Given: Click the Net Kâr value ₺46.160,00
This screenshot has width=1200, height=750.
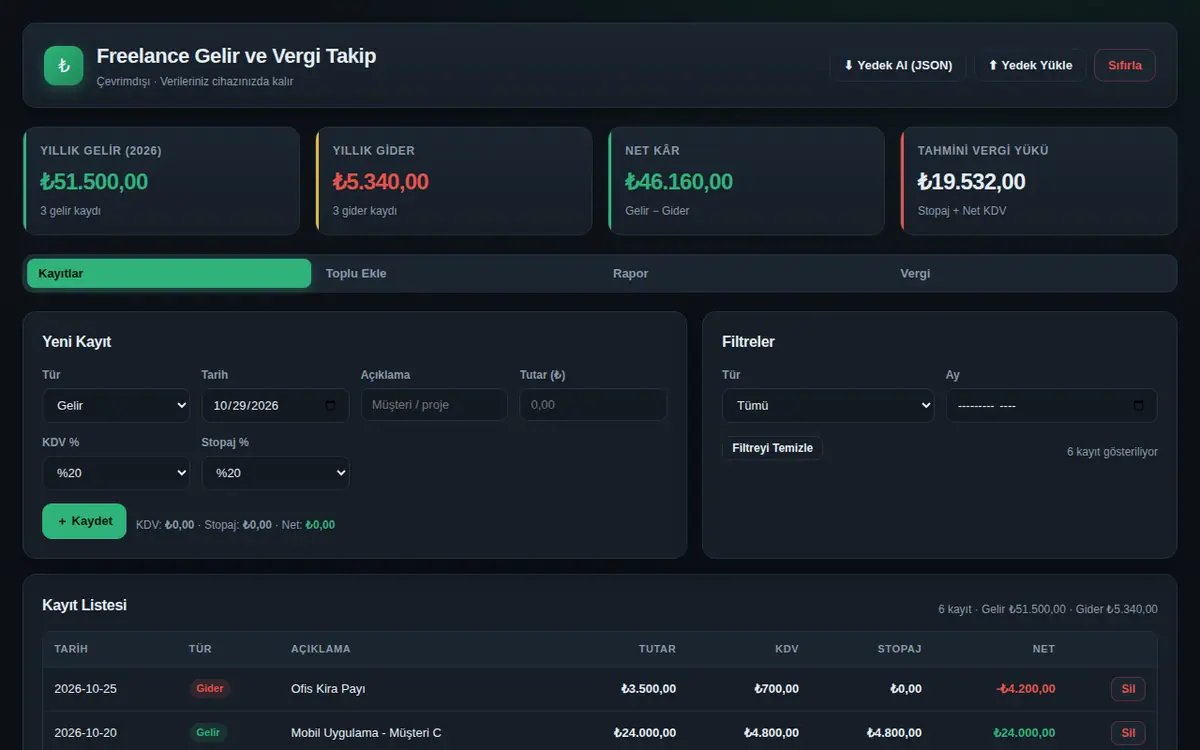Looking at the screenshot, I should point(679,182).
